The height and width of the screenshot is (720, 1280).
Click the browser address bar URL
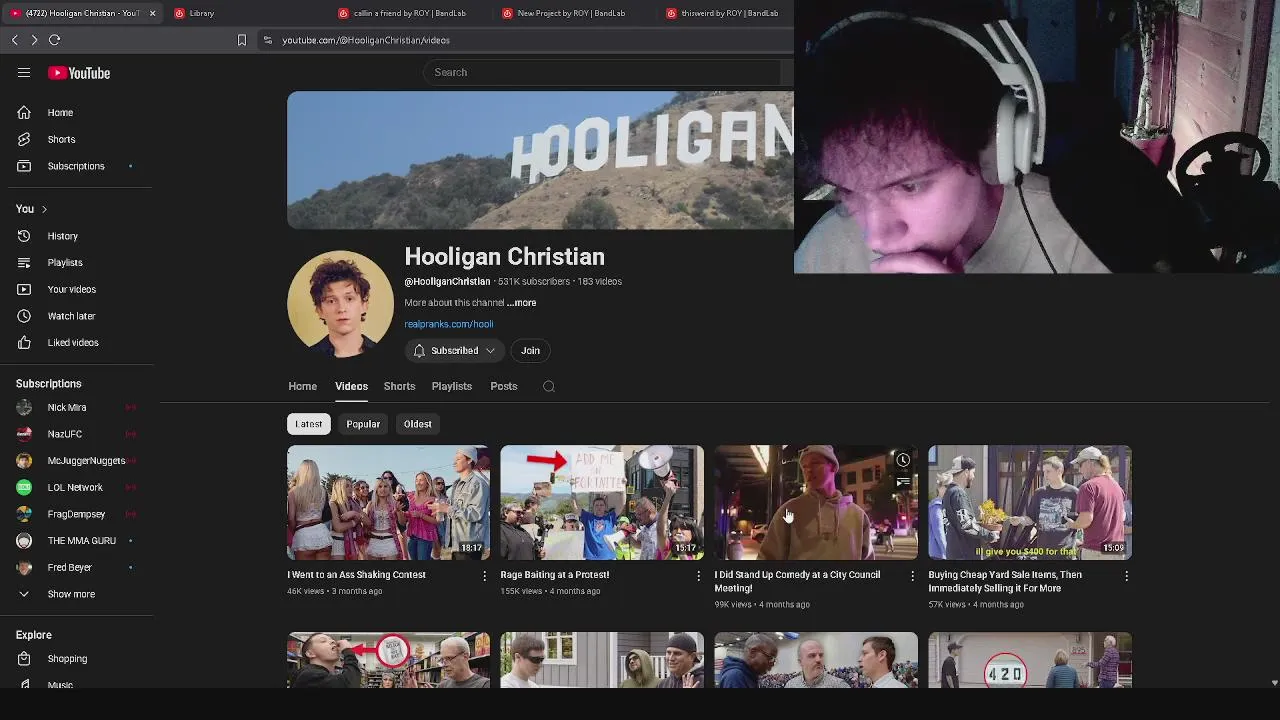[366, 40]
